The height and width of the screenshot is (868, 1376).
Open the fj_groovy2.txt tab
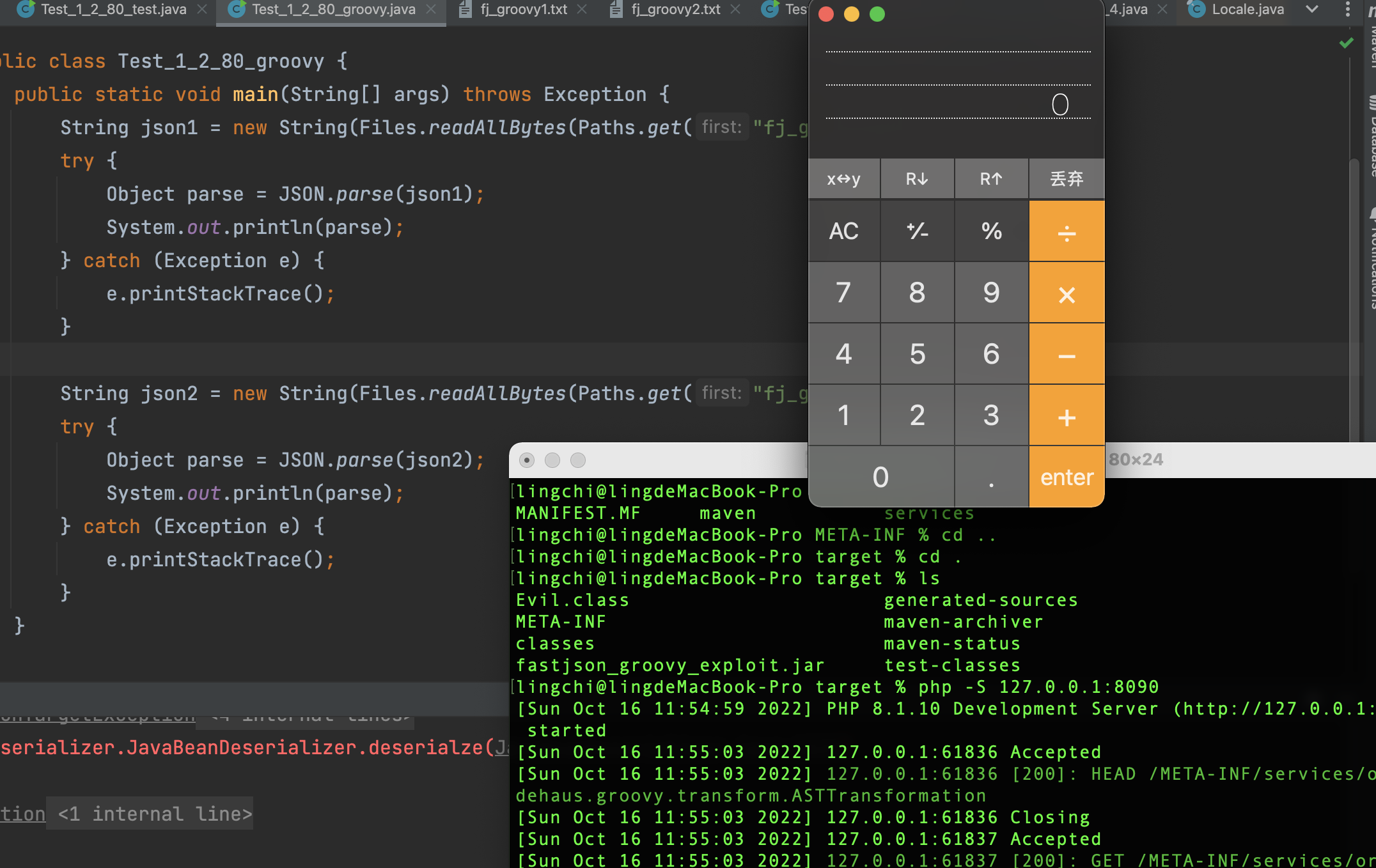tap(675, 9)
